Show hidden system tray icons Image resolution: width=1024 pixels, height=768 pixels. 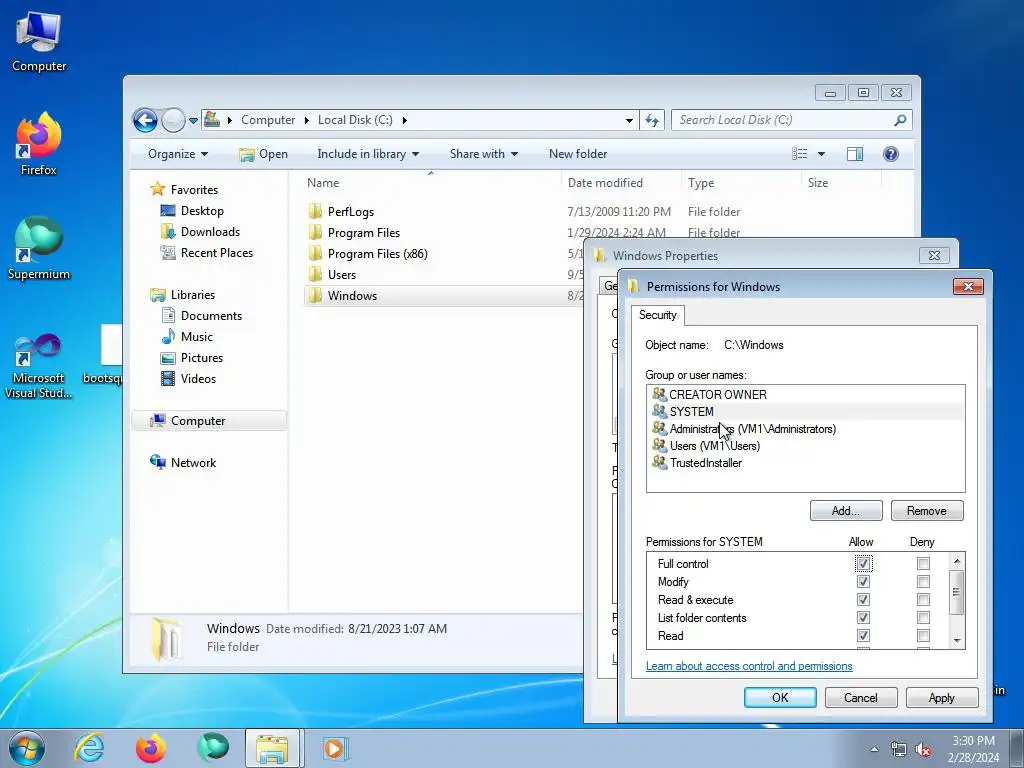coord(874,749)
